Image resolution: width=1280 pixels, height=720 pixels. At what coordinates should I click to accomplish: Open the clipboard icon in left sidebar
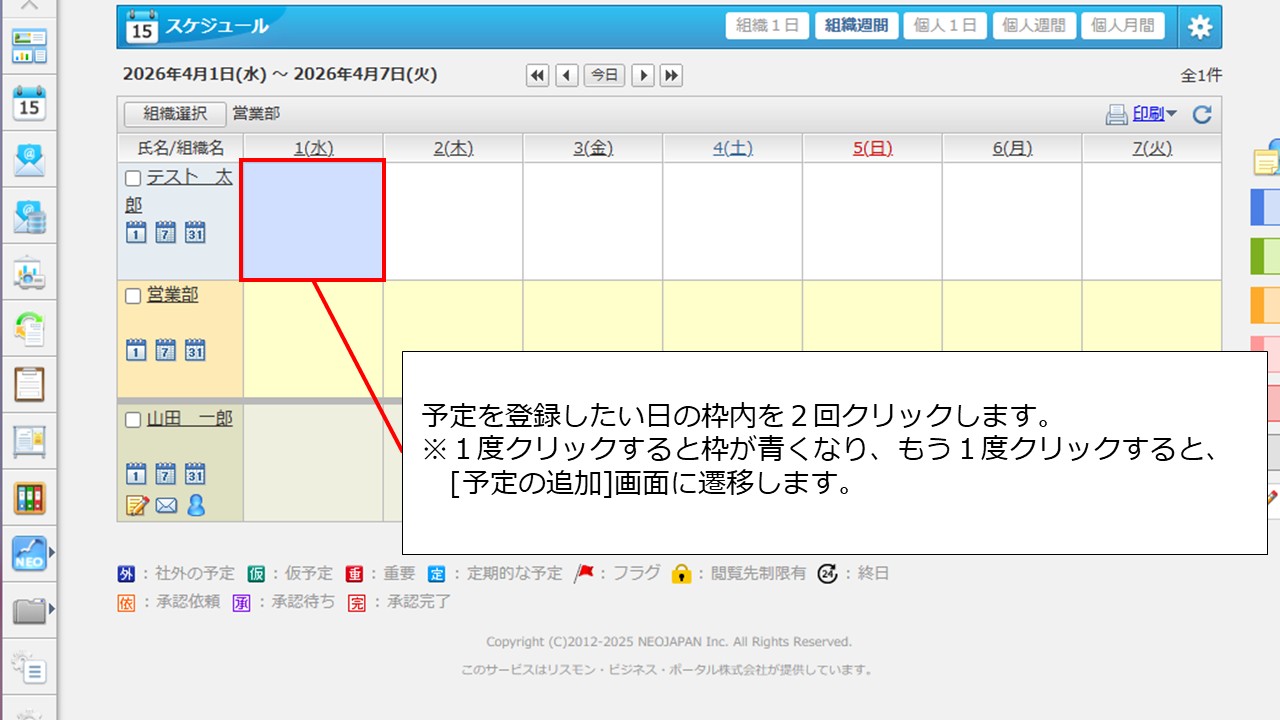pos(29,384)
